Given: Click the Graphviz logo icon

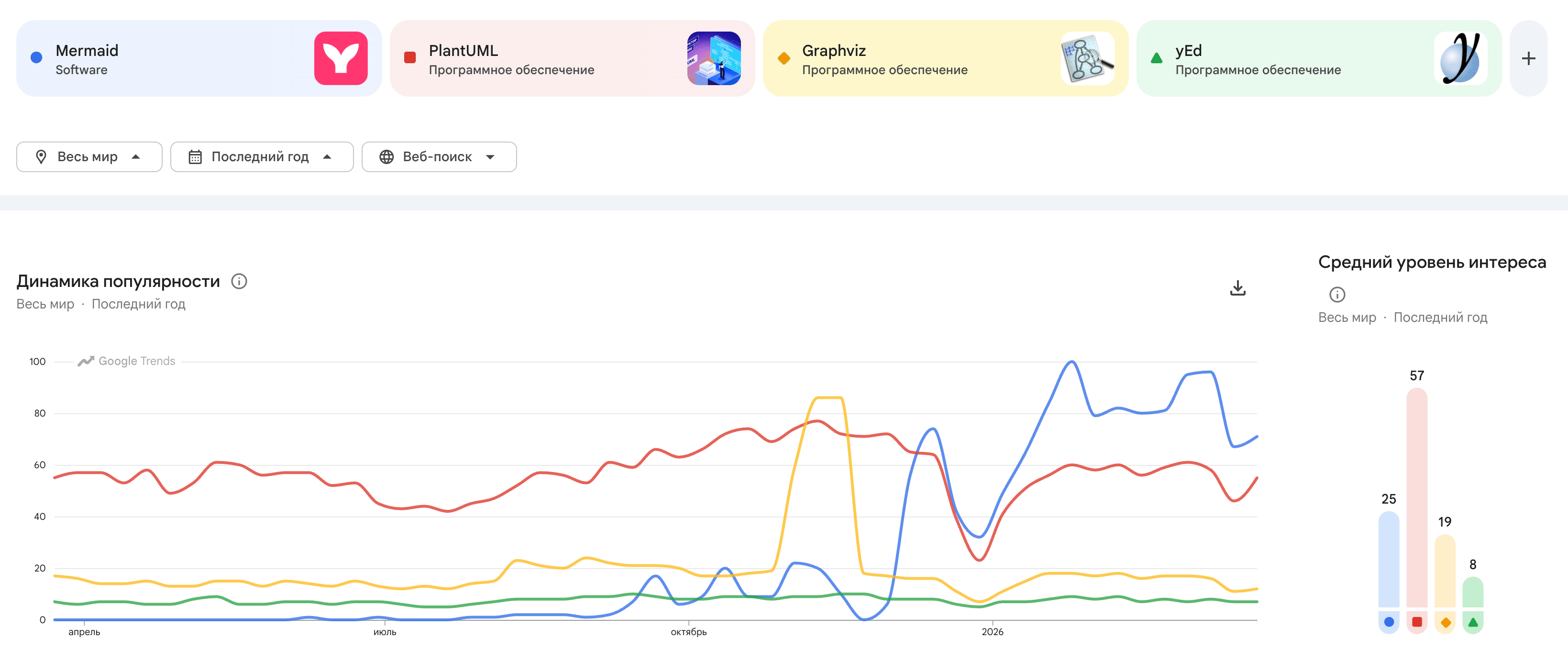Looking at the screenshot, I should (x=1087, y=58).
